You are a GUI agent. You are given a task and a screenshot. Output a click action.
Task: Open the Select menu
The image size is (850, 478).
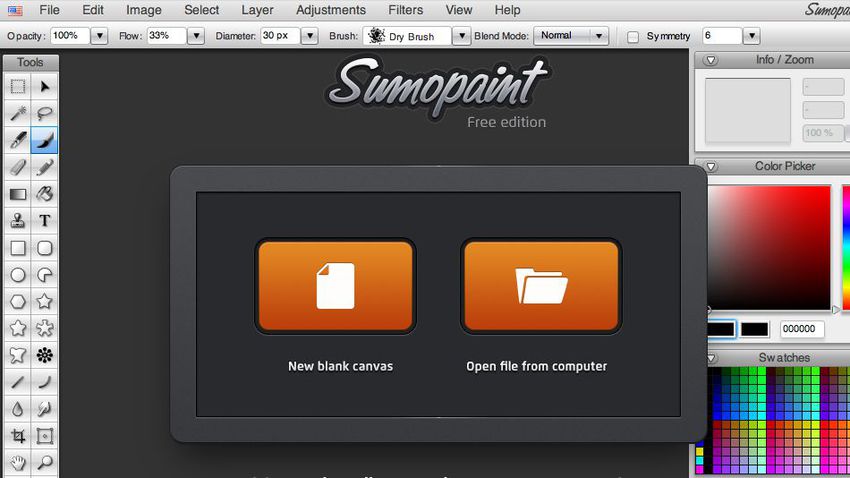click(x=201, y=10)
